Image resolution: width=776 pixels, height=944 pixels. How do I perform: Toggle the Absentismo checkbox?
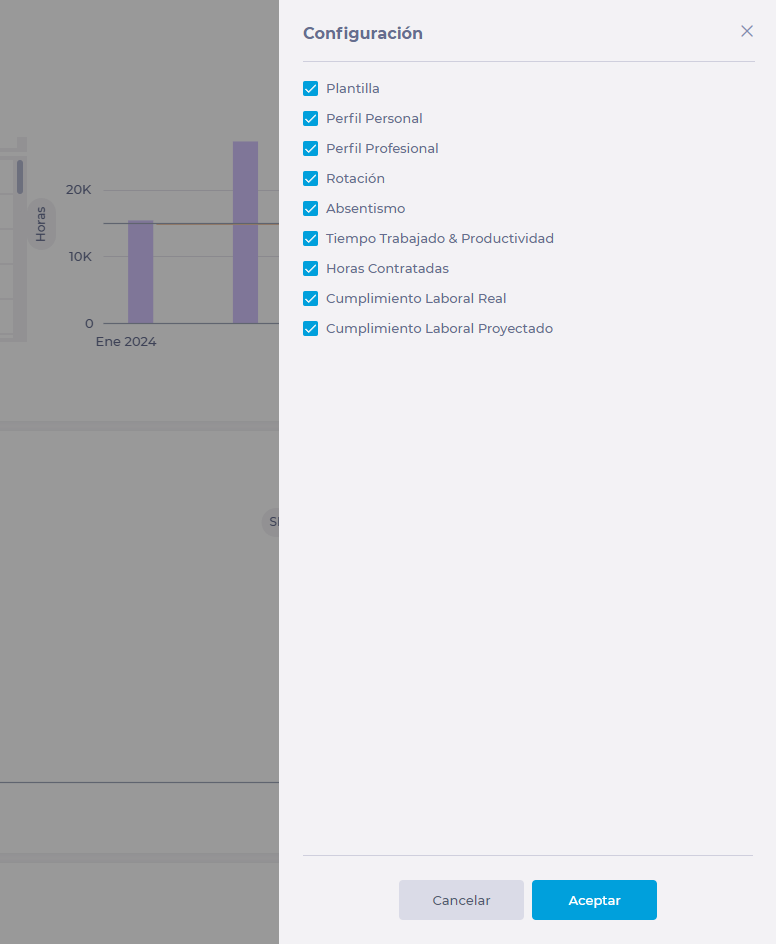pos(310,209)
